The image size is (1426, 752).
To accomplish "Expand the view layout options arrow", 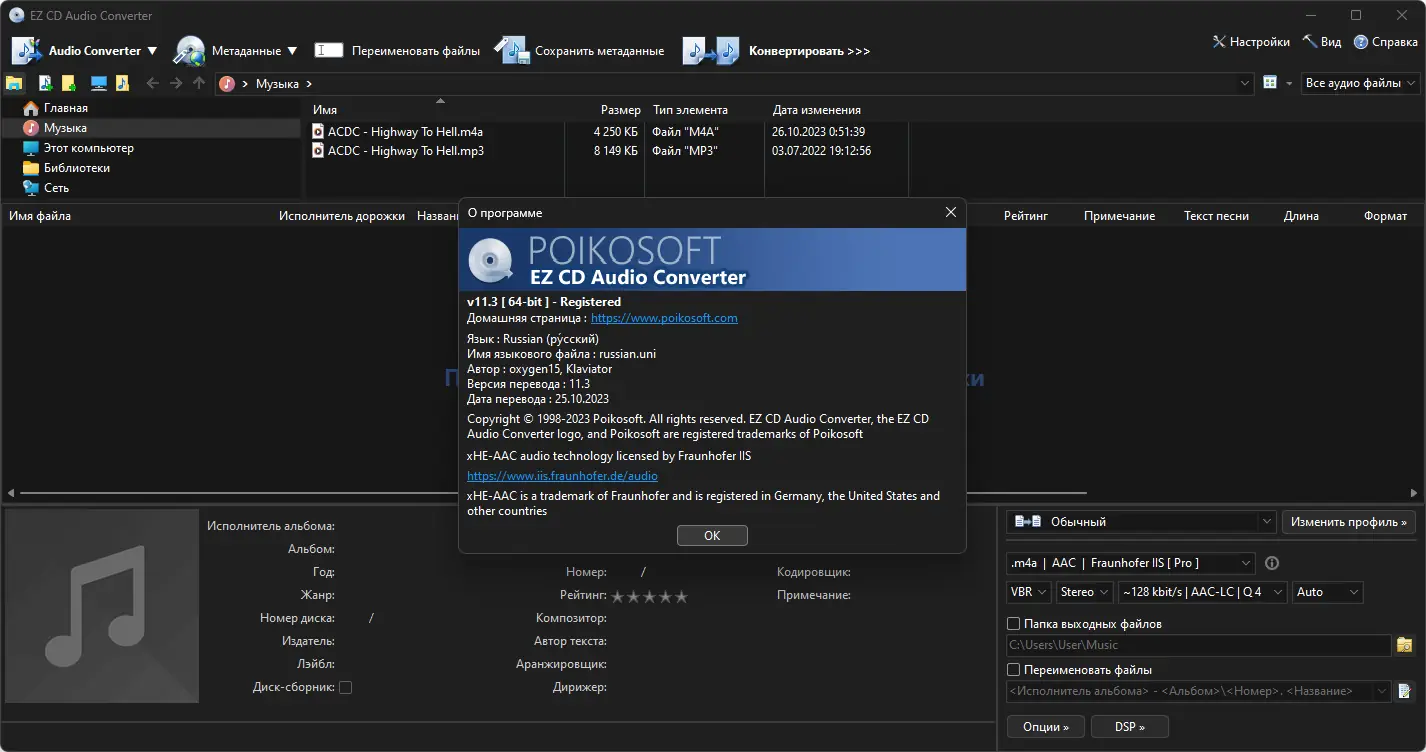I will click(x=1289, y=83).
